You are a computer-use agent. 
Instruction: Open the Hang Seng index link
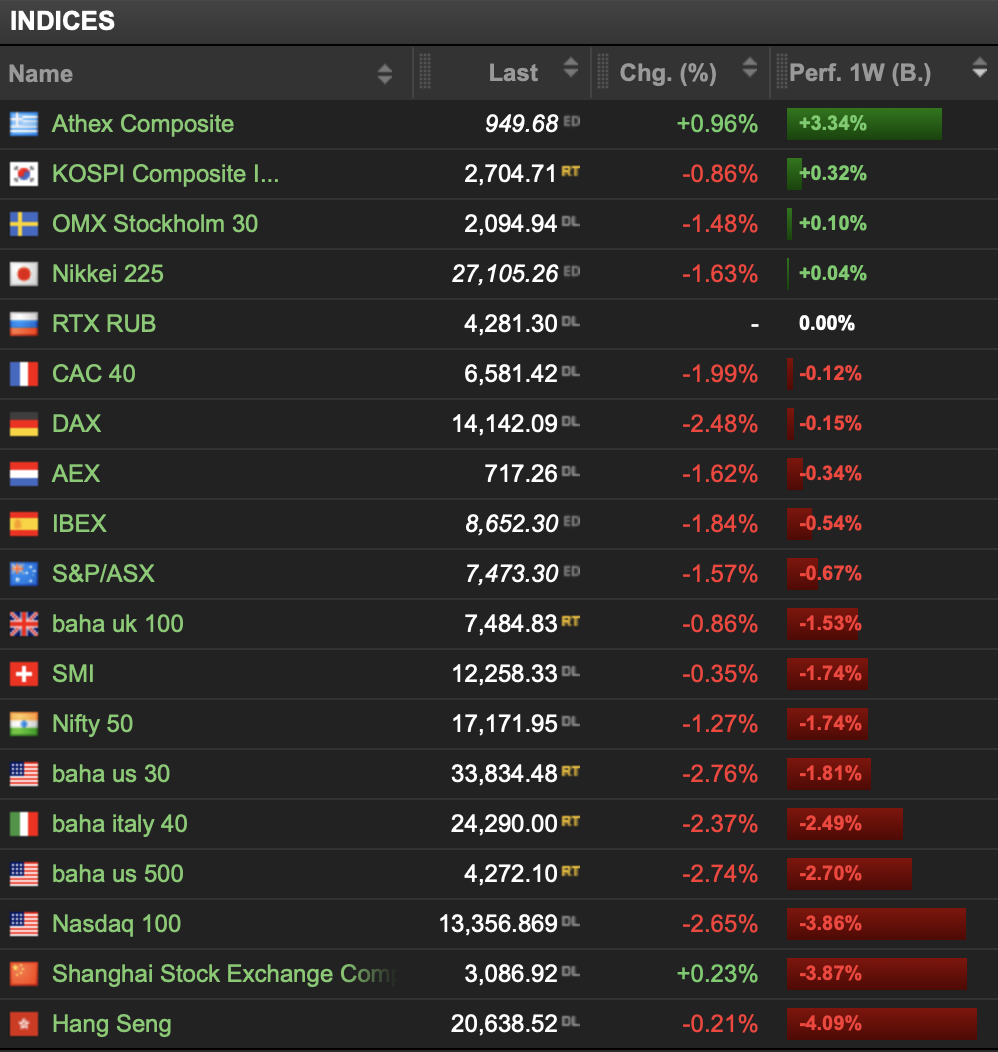(x=112, y=1024)
